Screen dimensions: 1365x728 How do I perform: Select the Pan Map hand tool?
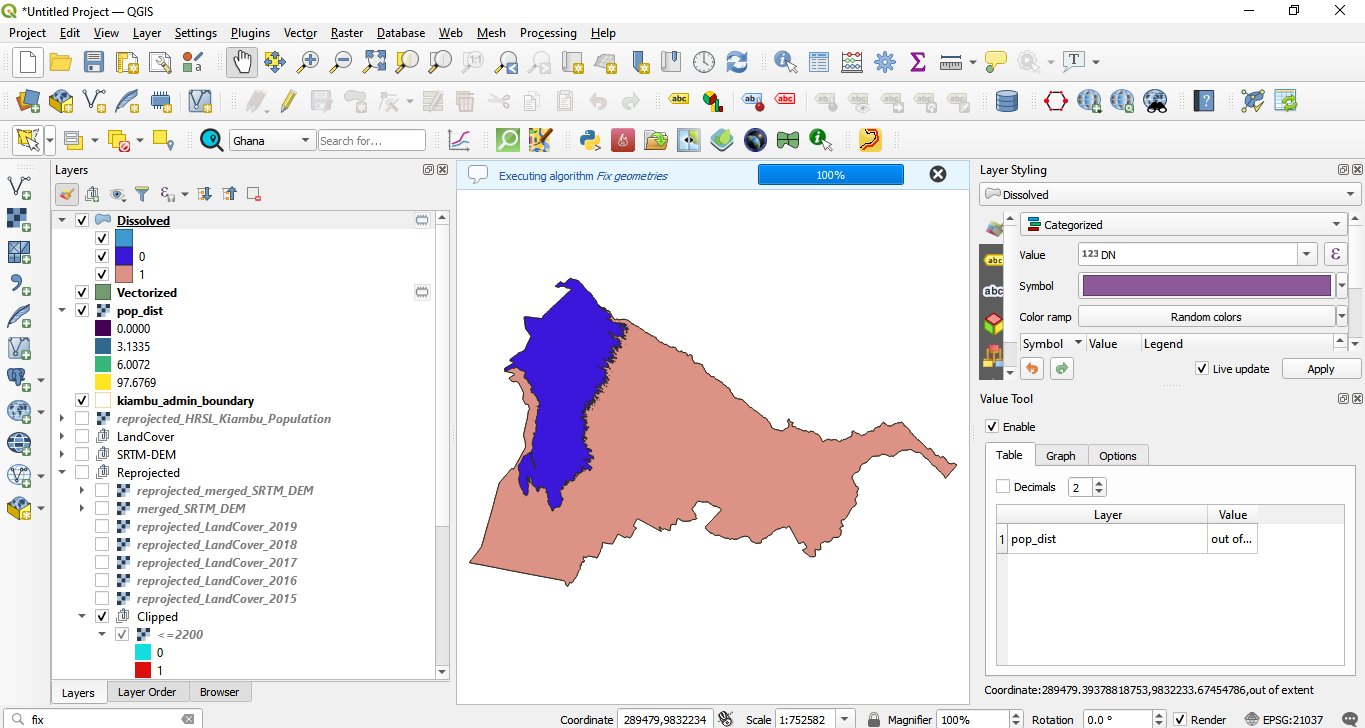click(x=241, y=62)
